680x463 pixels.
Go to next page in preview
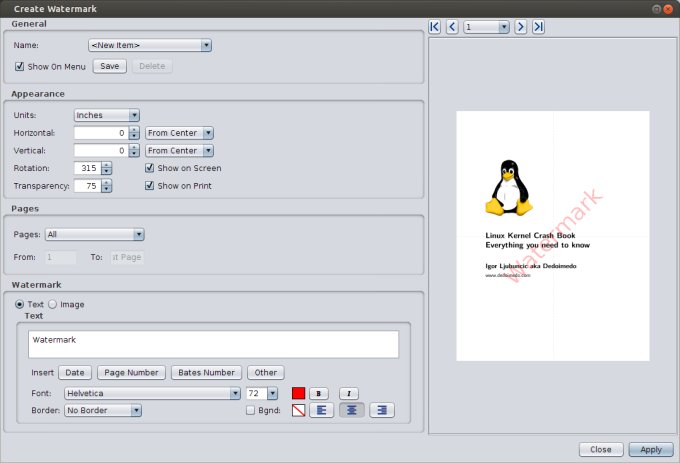point(521,27)
